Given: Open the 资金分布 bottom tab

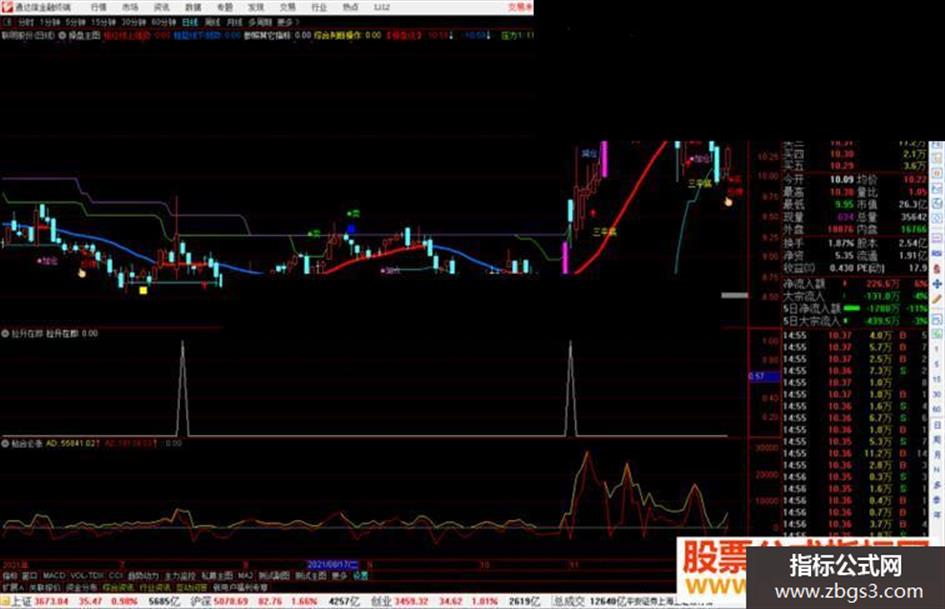Looking at the screenshot, I should [x=81, y=587].
